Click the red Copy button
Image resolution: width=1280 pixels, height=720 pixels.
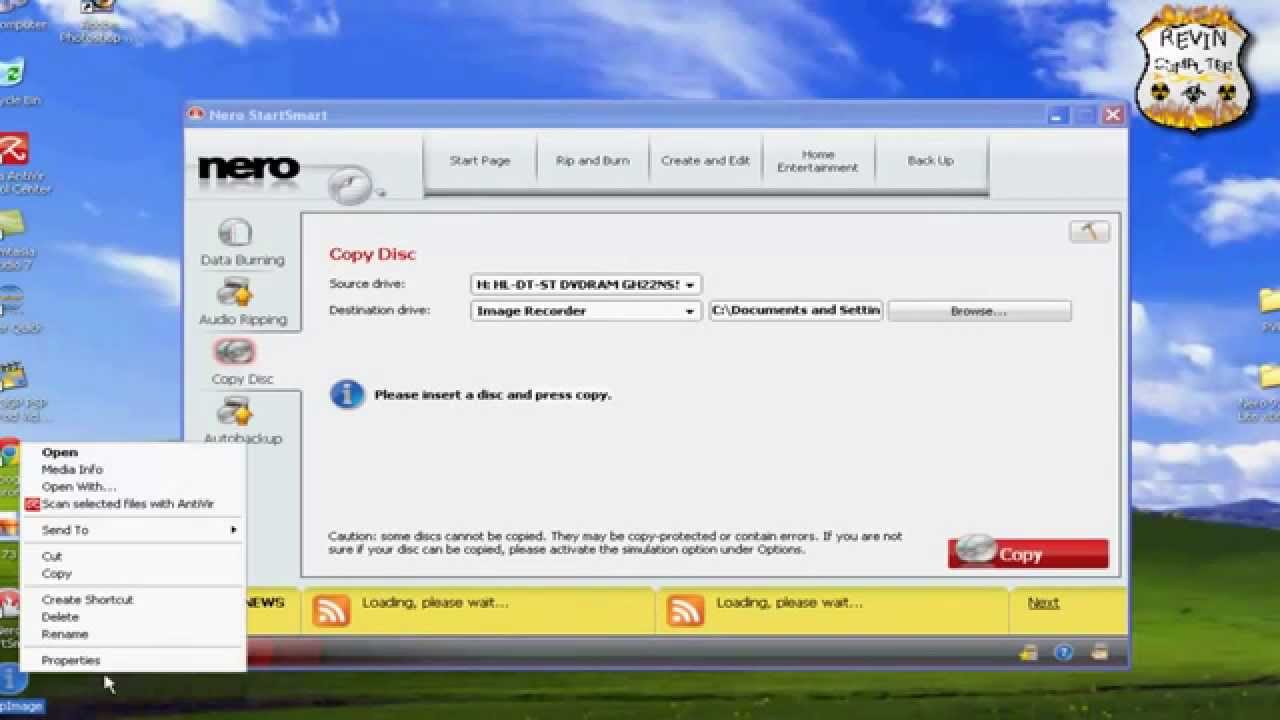point(1028,553)
